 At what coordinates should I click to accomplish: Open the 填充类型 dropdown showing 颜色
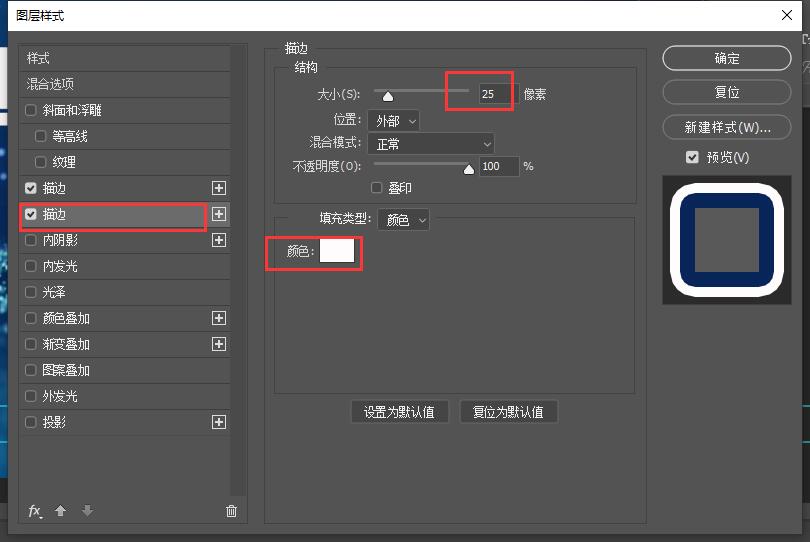pyautogui.click(x=403, y=220)
